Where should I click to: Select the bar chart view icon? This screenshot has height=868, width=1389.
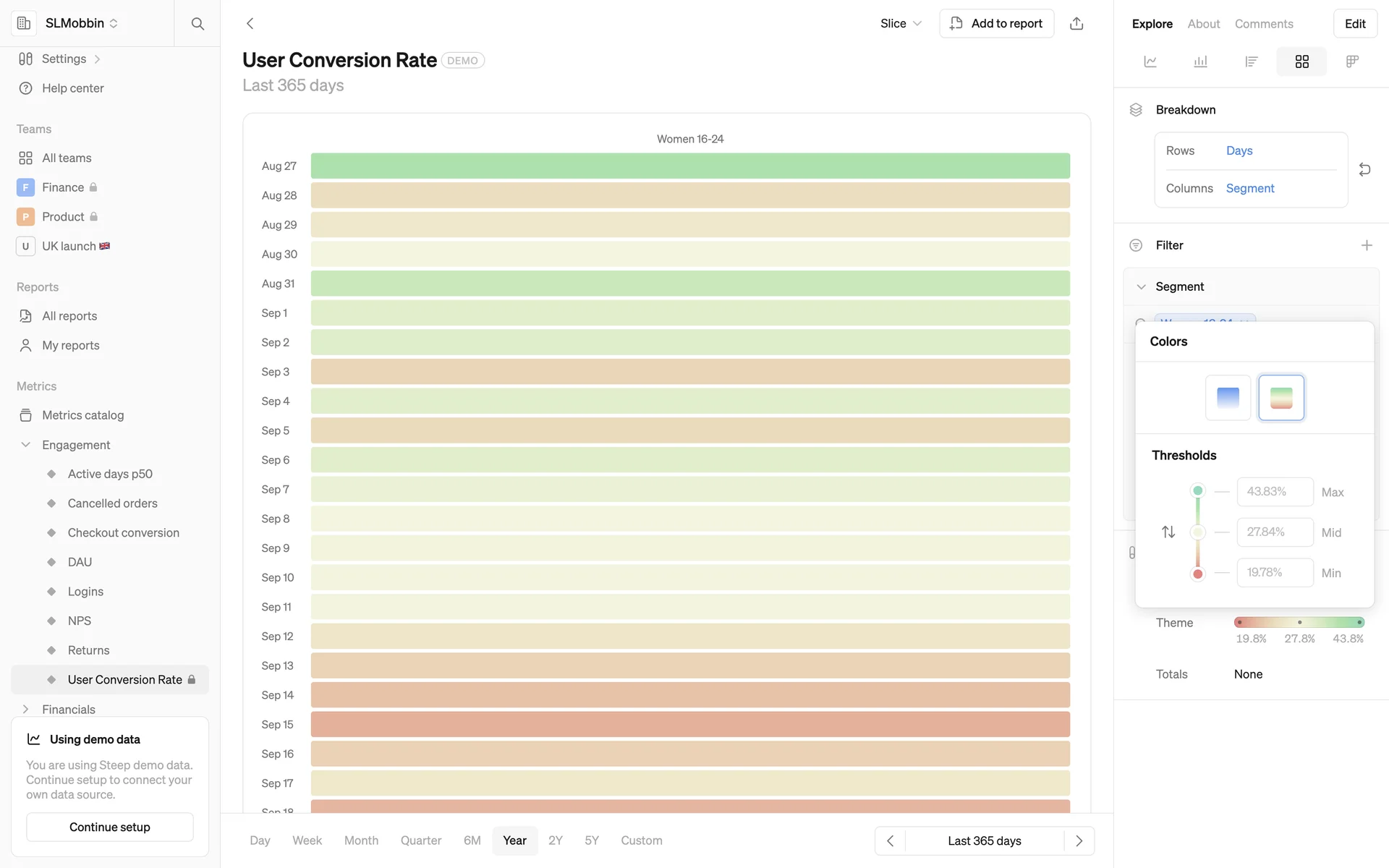tap(1200, 61)
